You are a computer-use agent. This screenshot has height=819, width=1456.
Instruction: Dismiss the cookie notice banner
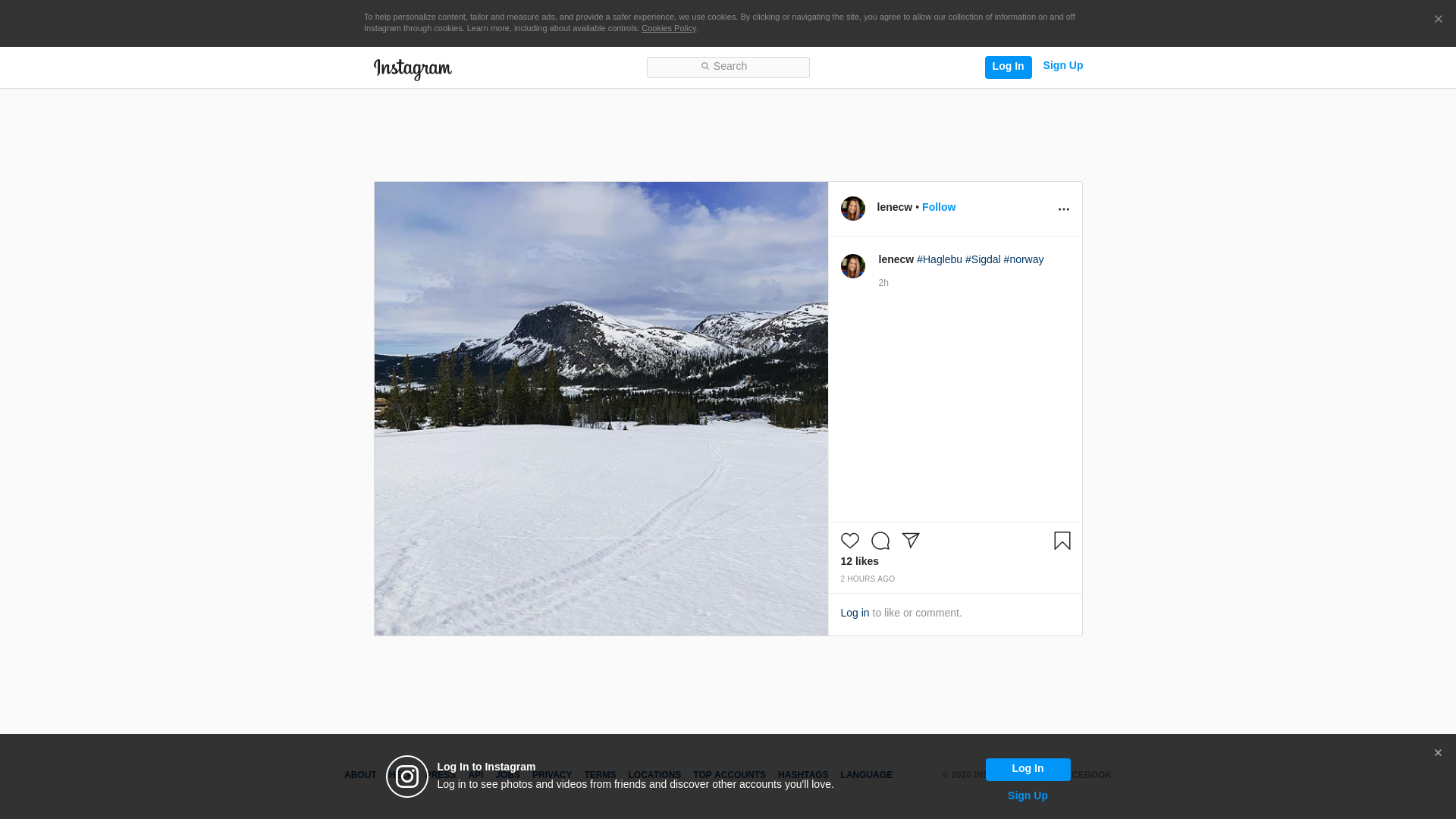click(x=1438, y=20)
